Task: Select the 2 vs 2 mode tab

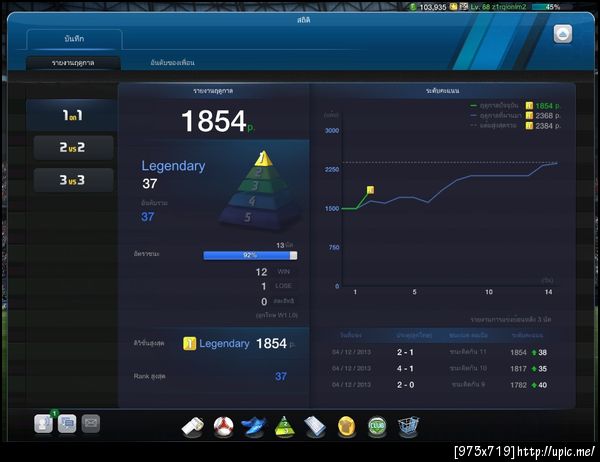Action: [x=73, y=147]
